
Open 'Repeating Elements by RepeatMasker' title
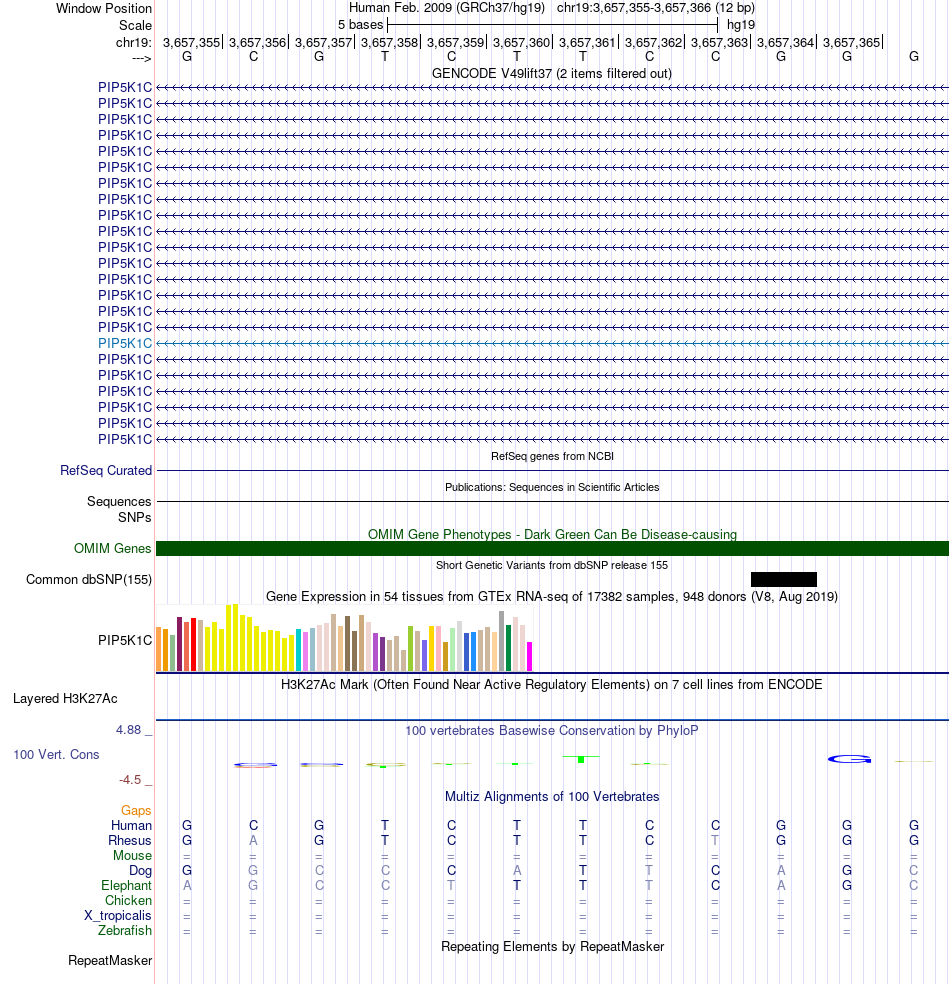coord(552,947)
